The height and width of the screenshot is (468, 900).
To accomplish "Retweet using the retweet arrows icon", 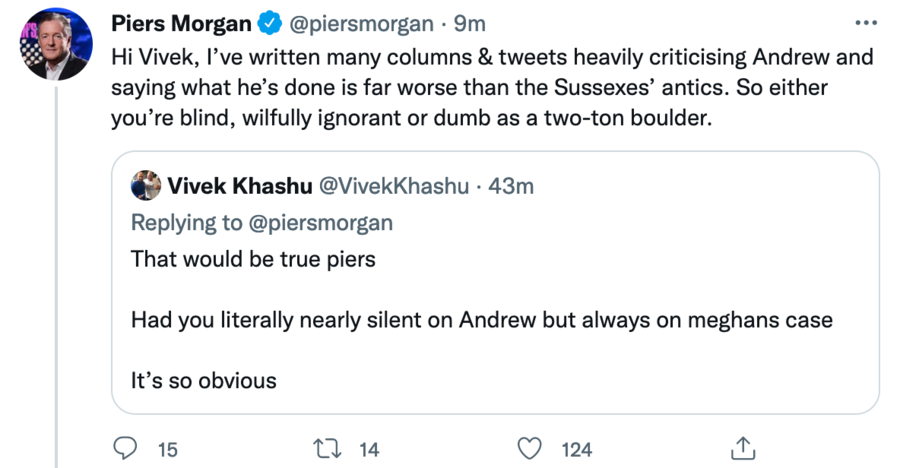I will 328,449.
